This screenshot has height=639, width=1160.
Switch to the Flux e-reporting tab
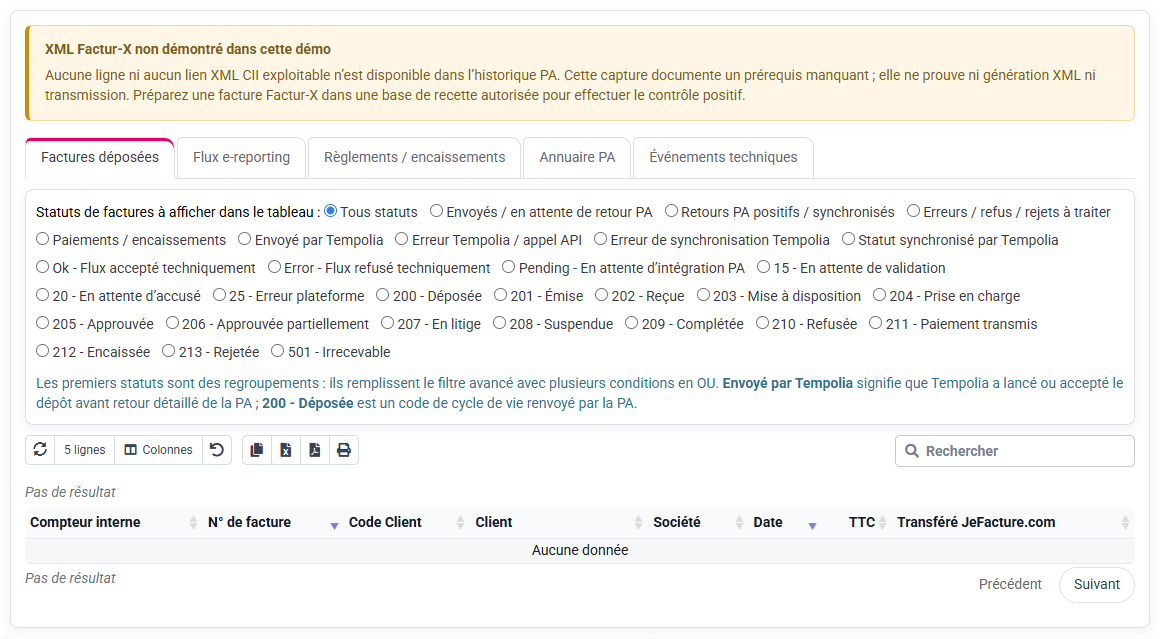click(x=241, y=158)
